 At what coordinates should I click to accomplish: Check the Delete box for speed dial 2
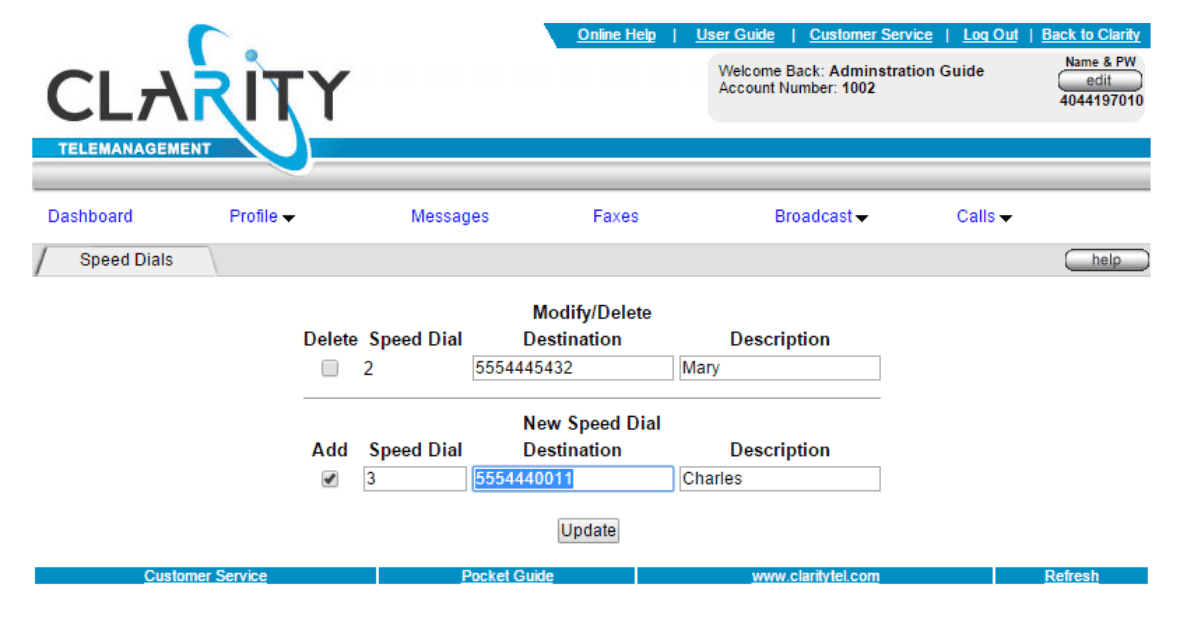coord(330,369)
